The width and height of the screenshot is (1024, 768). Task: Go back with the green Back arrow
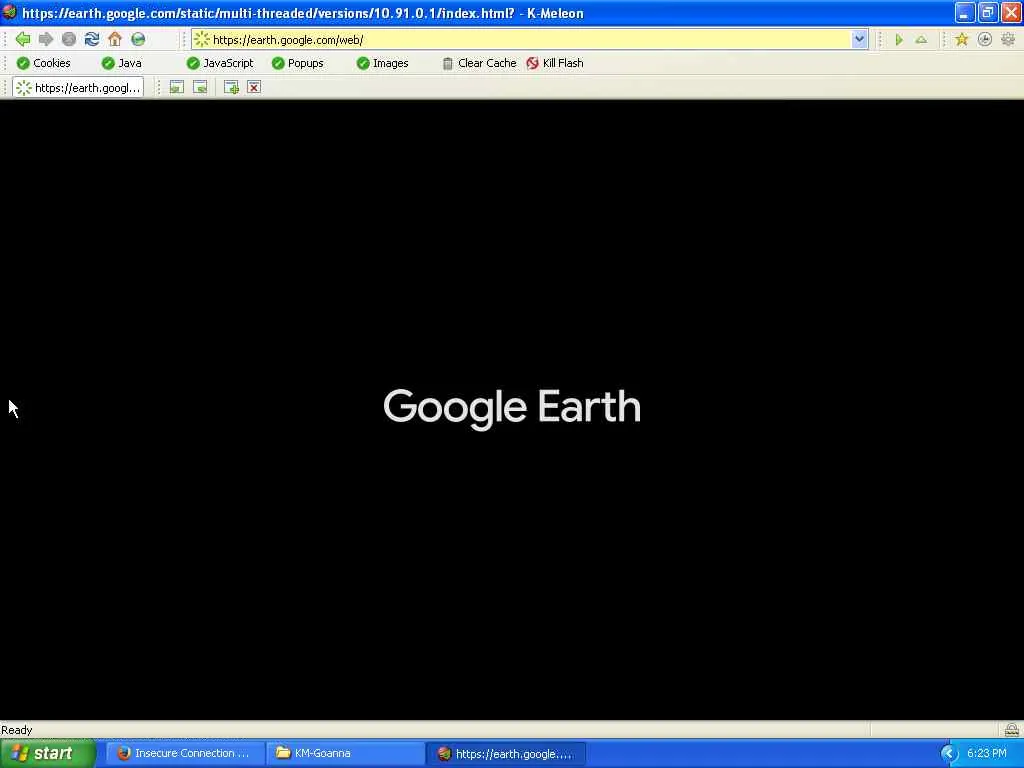tap(23, 39)
